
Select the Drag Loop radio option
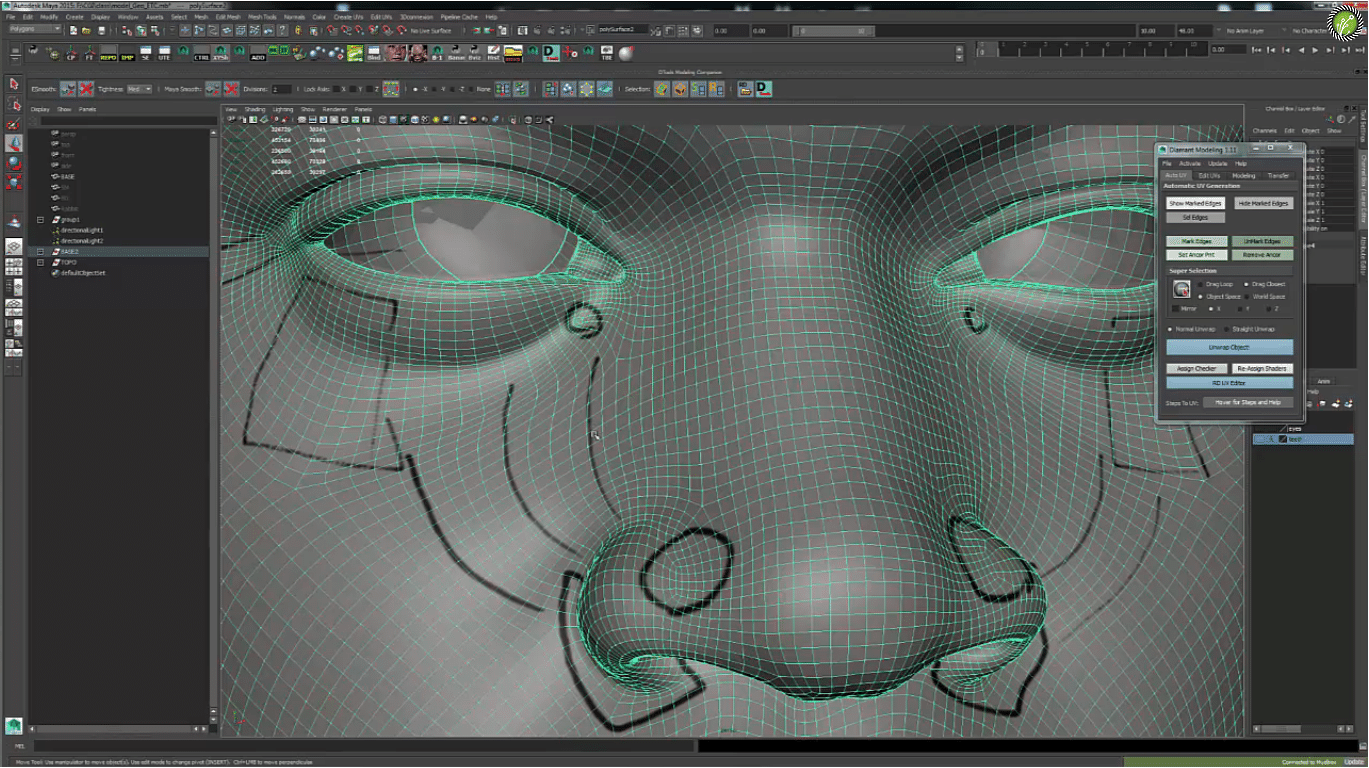[x=1202, y=284]
